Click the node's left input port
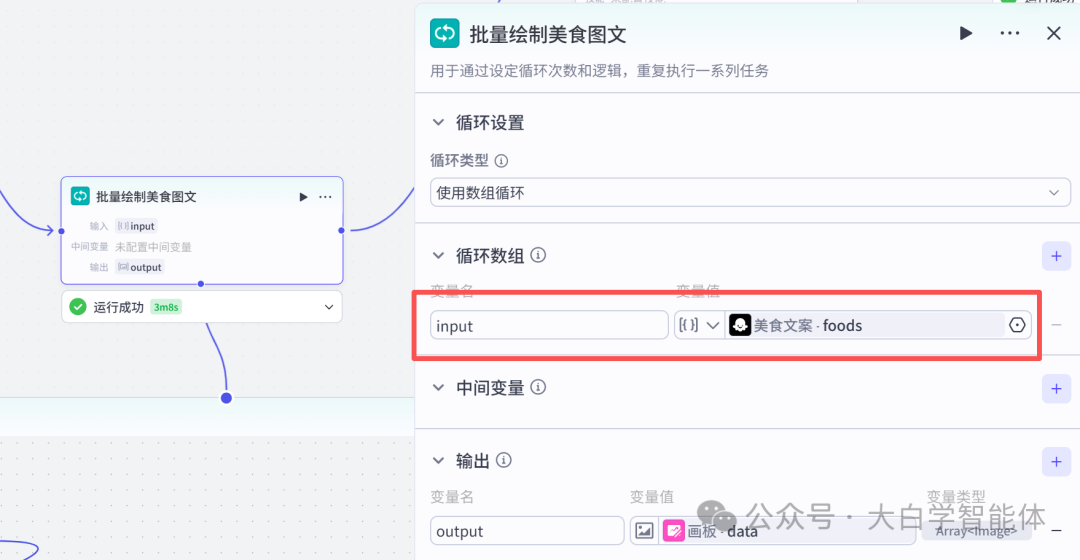 [x=61, y=231]
